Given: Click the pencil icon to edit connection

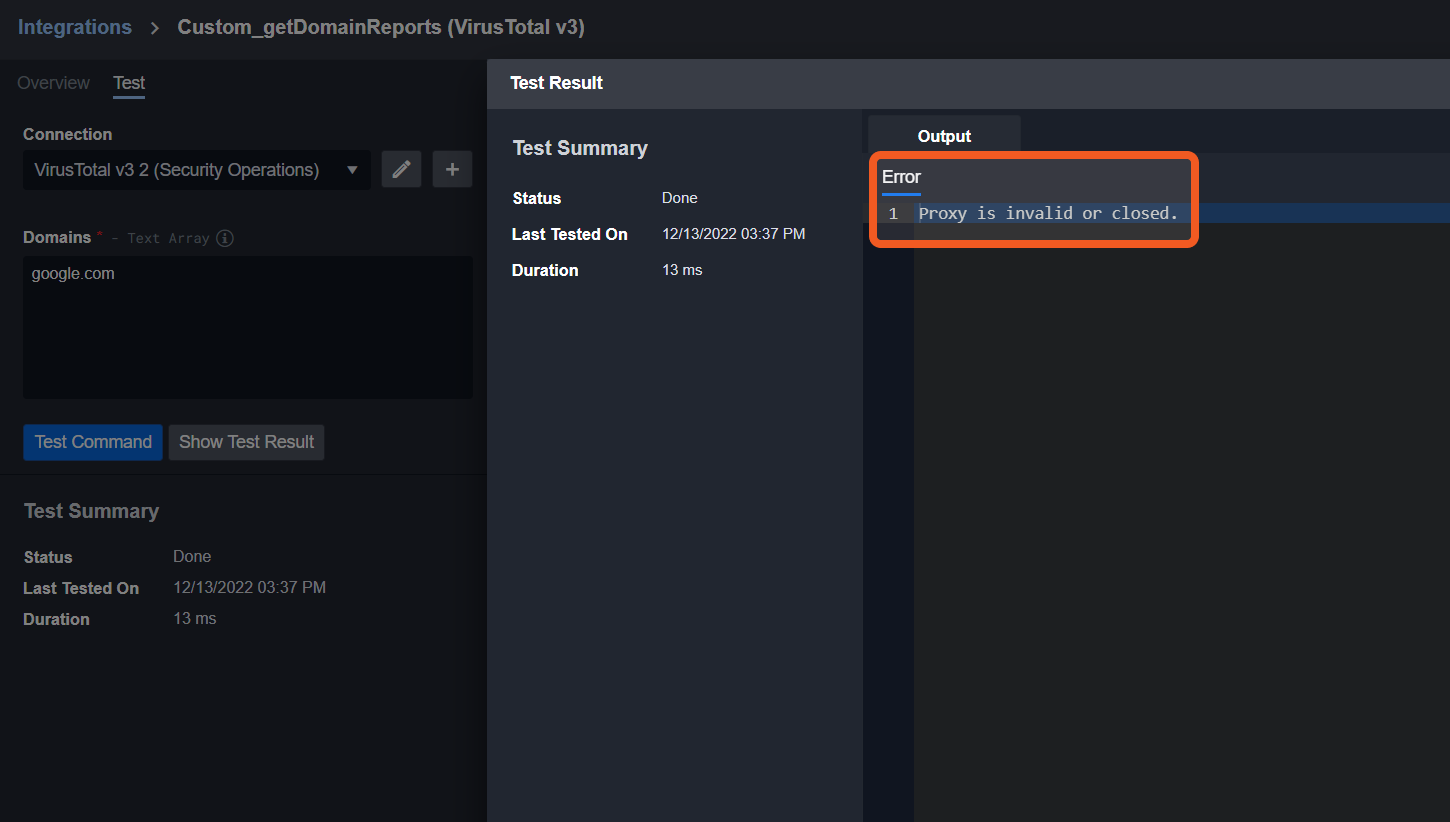Looking at the screenshot, I should point(401,170).
